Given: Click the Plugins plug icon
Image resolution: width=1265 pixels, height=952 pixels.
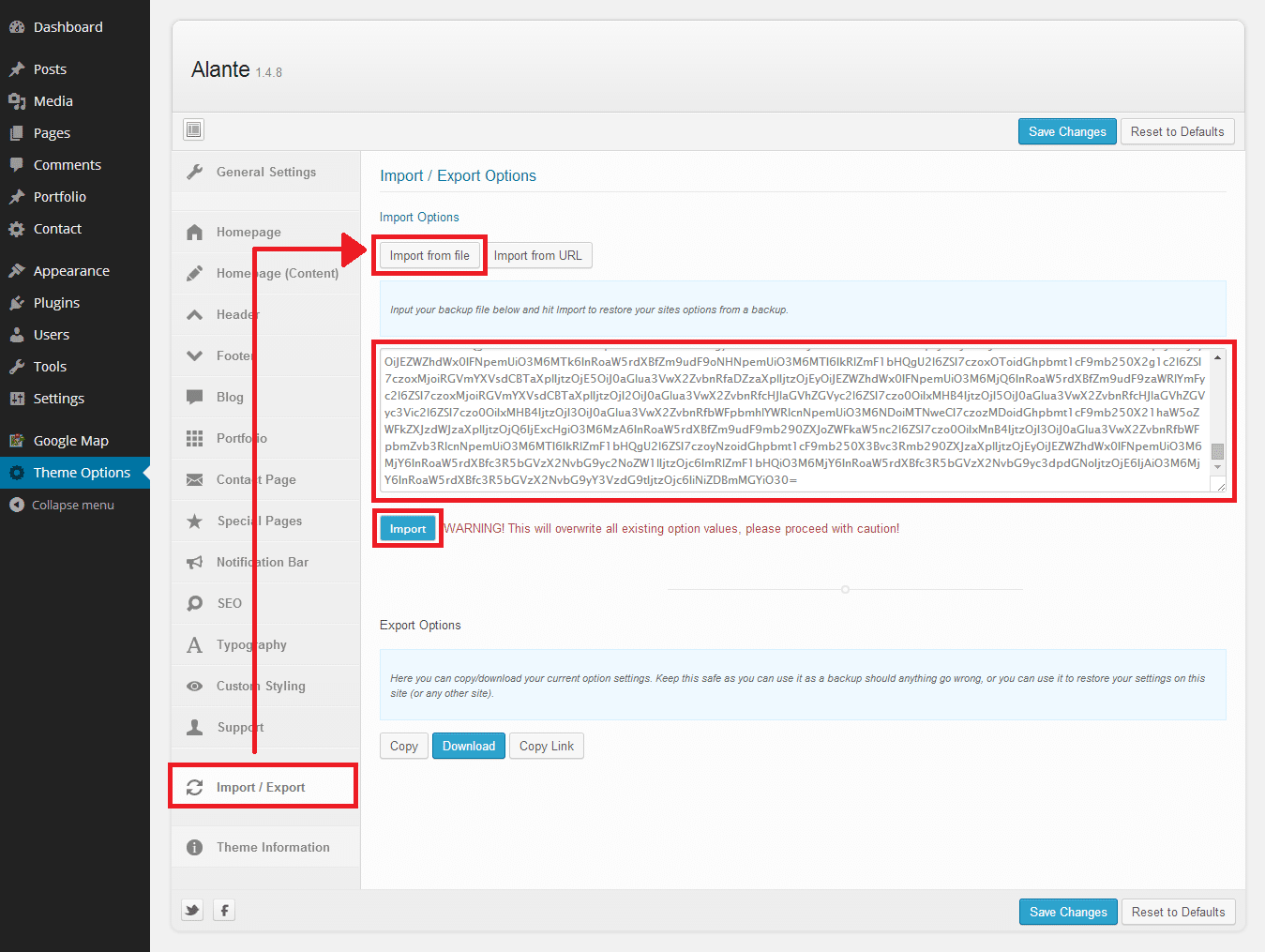Looking at the screenshot, I should click(x=17, y=303).
